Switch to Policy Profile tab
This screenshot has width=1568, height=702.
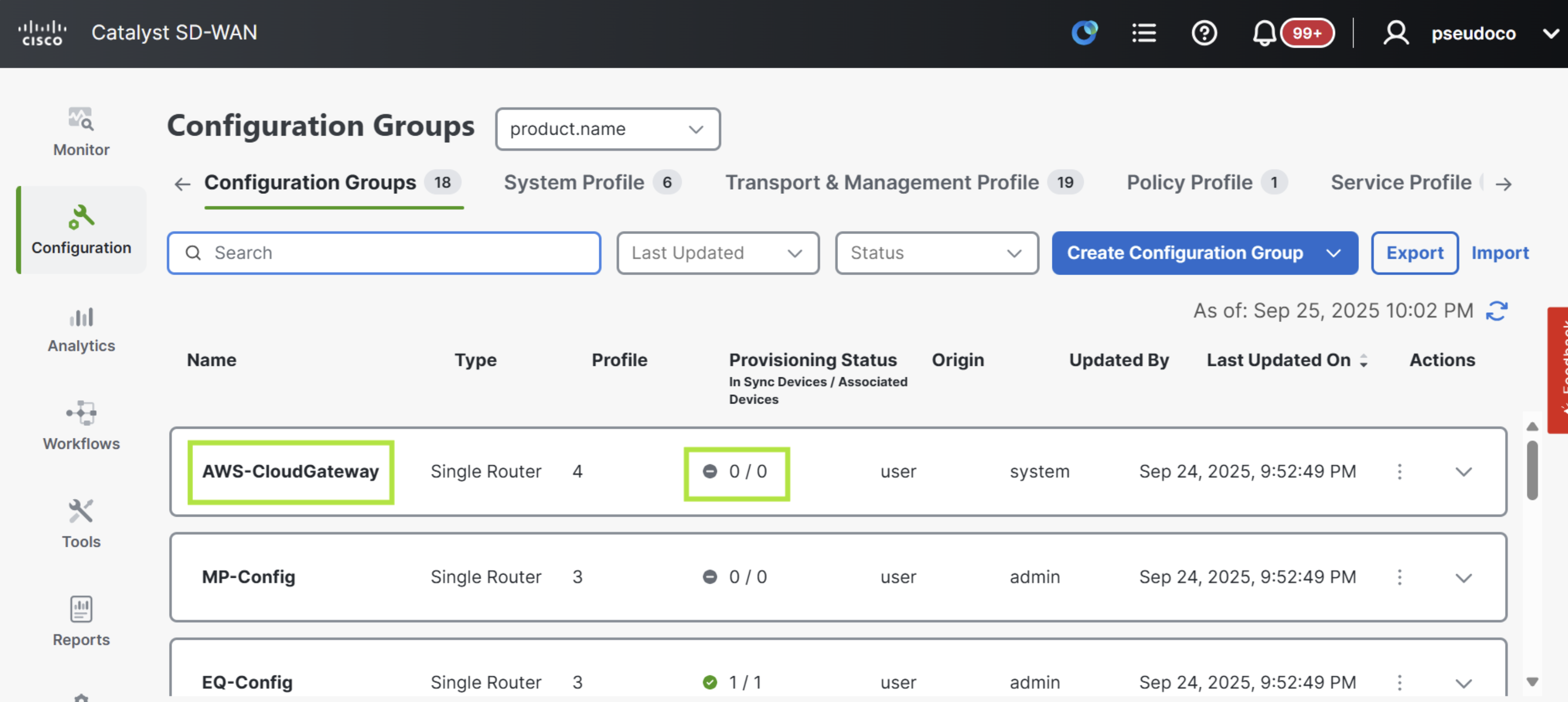1207,182
